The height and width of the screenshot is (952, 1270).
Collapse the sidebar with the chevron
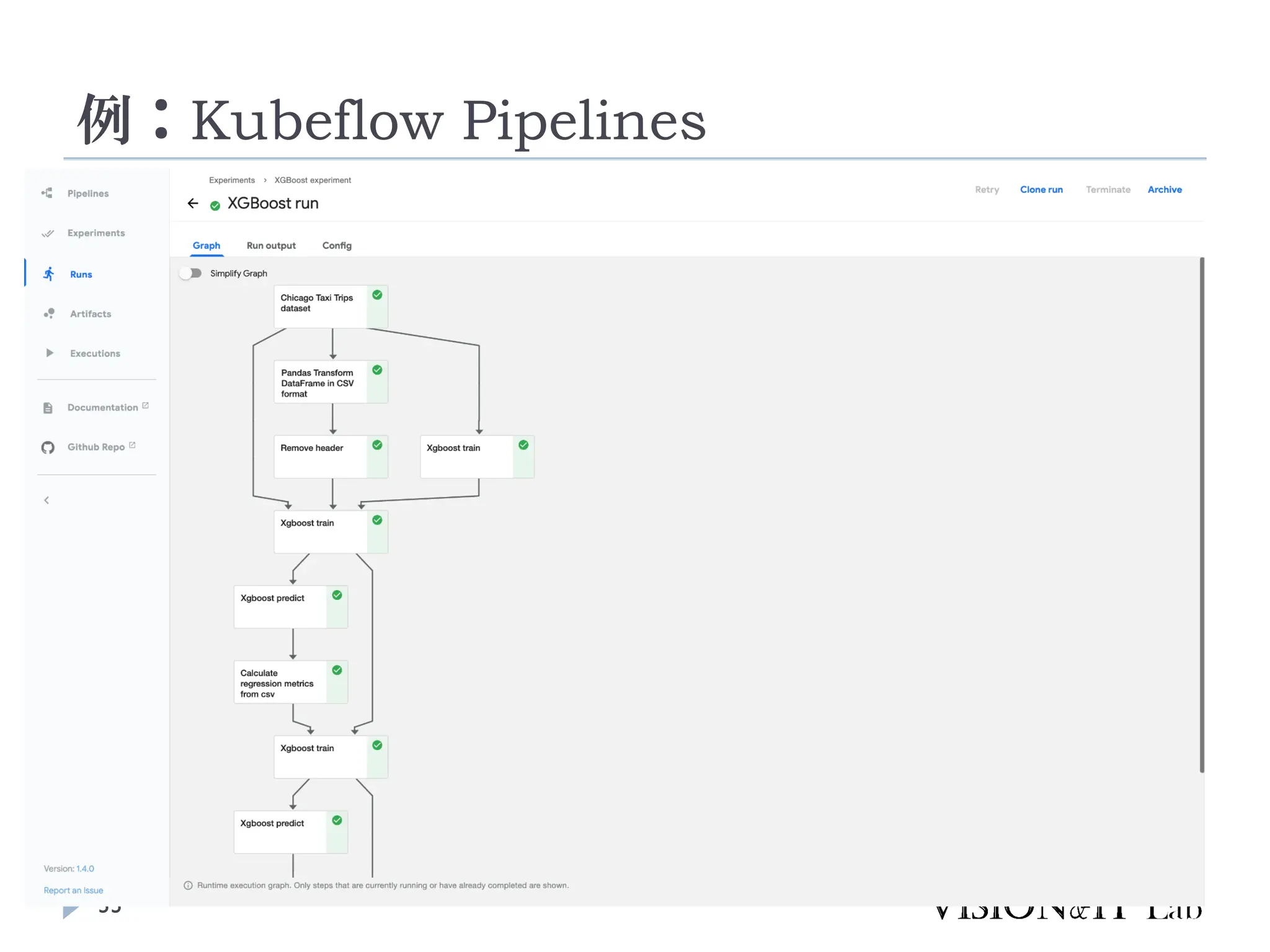[47, 500]
